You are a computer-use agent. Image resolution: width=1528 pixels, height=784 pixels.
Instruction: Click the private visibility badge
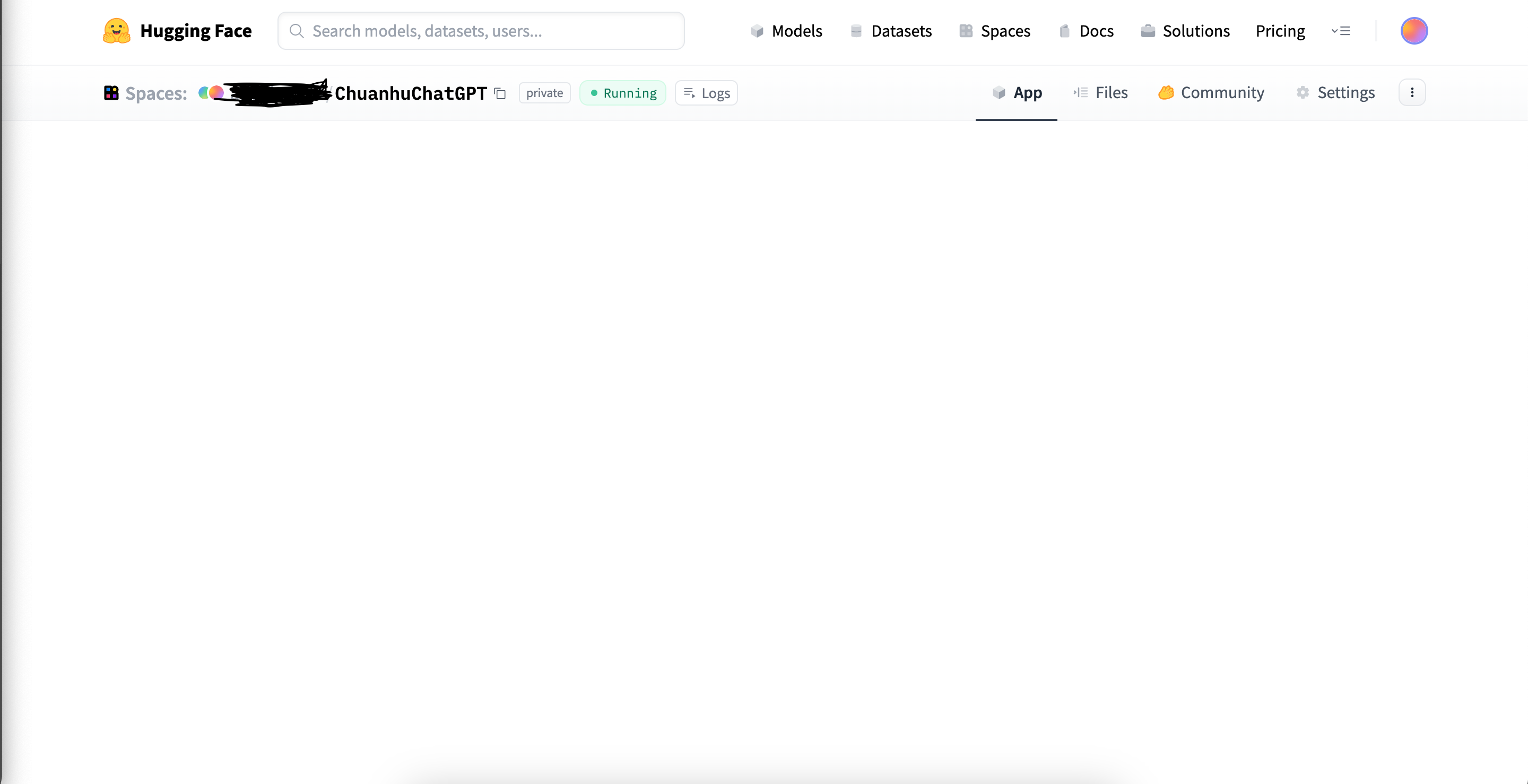(544, 92)
